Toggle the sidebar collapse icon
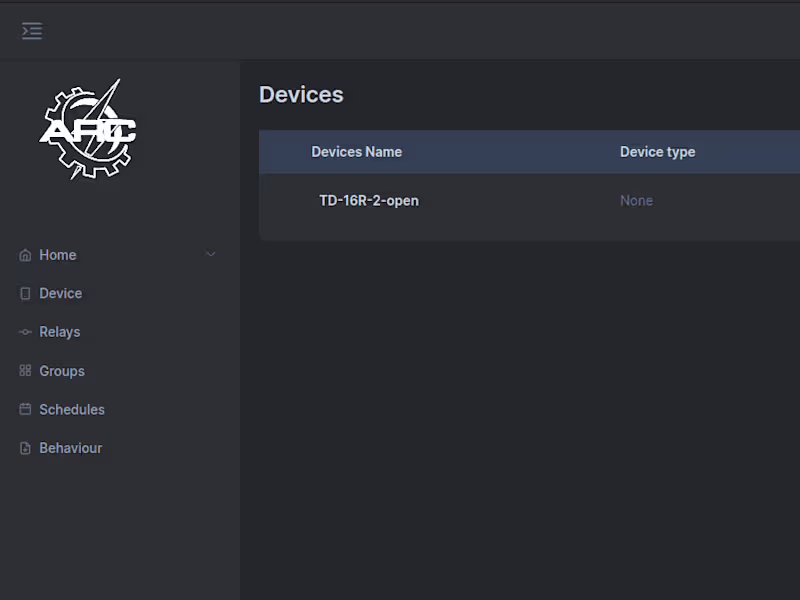Screen dimensions: 800x600 32,31
